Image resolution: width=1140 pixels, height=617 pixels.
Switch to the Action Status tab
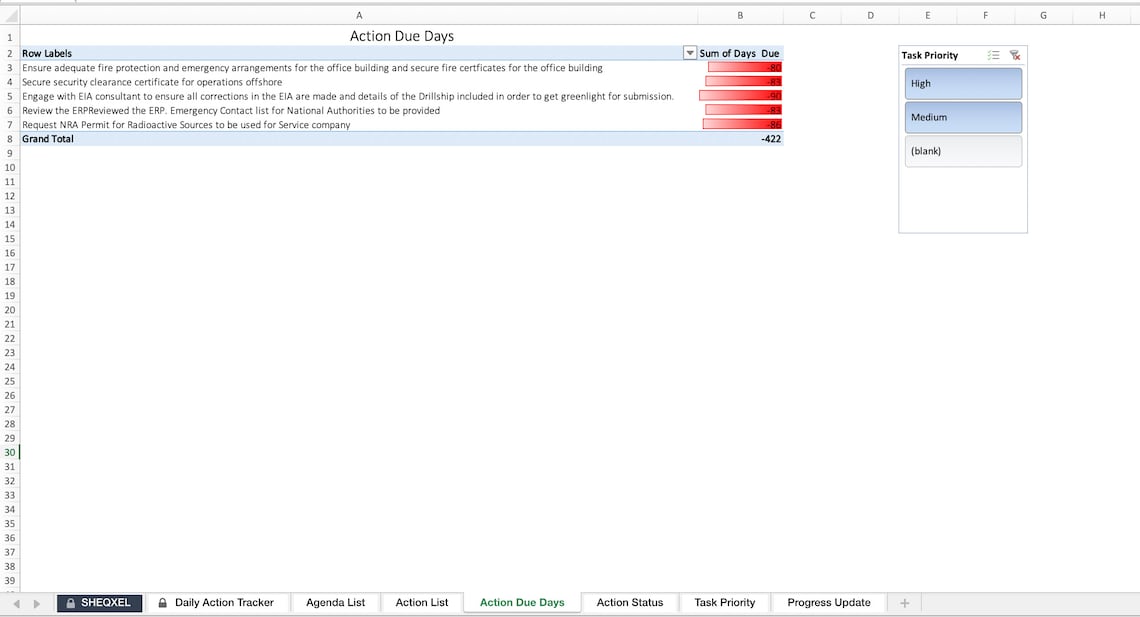[x=630, y=602]
